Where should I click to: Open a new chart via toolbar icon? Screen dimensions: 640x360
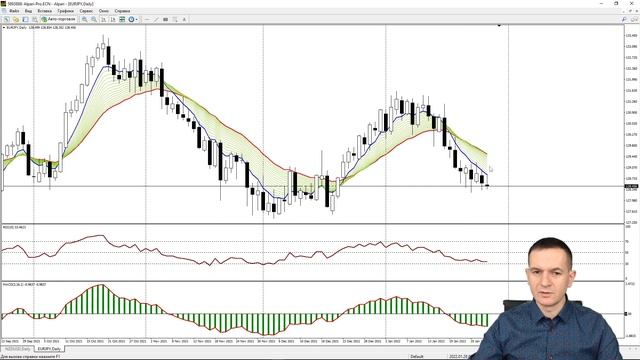coord(7,19)
